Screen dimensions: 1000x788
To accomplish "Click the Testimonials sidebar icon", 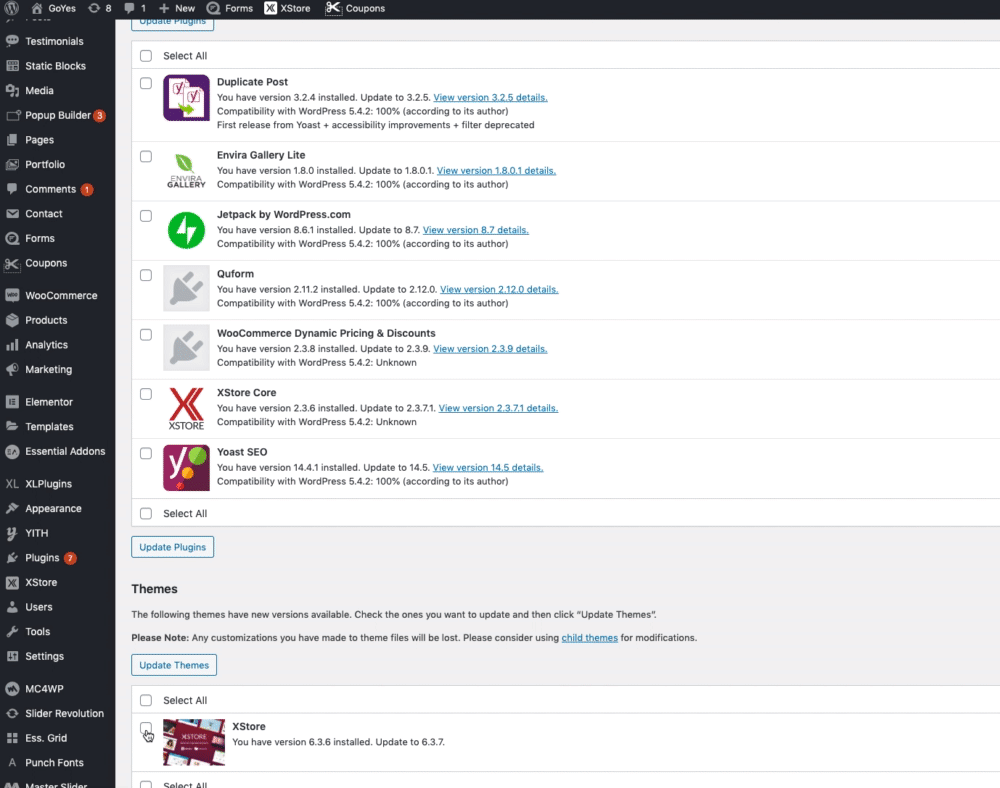I will (x=12, y=41).
